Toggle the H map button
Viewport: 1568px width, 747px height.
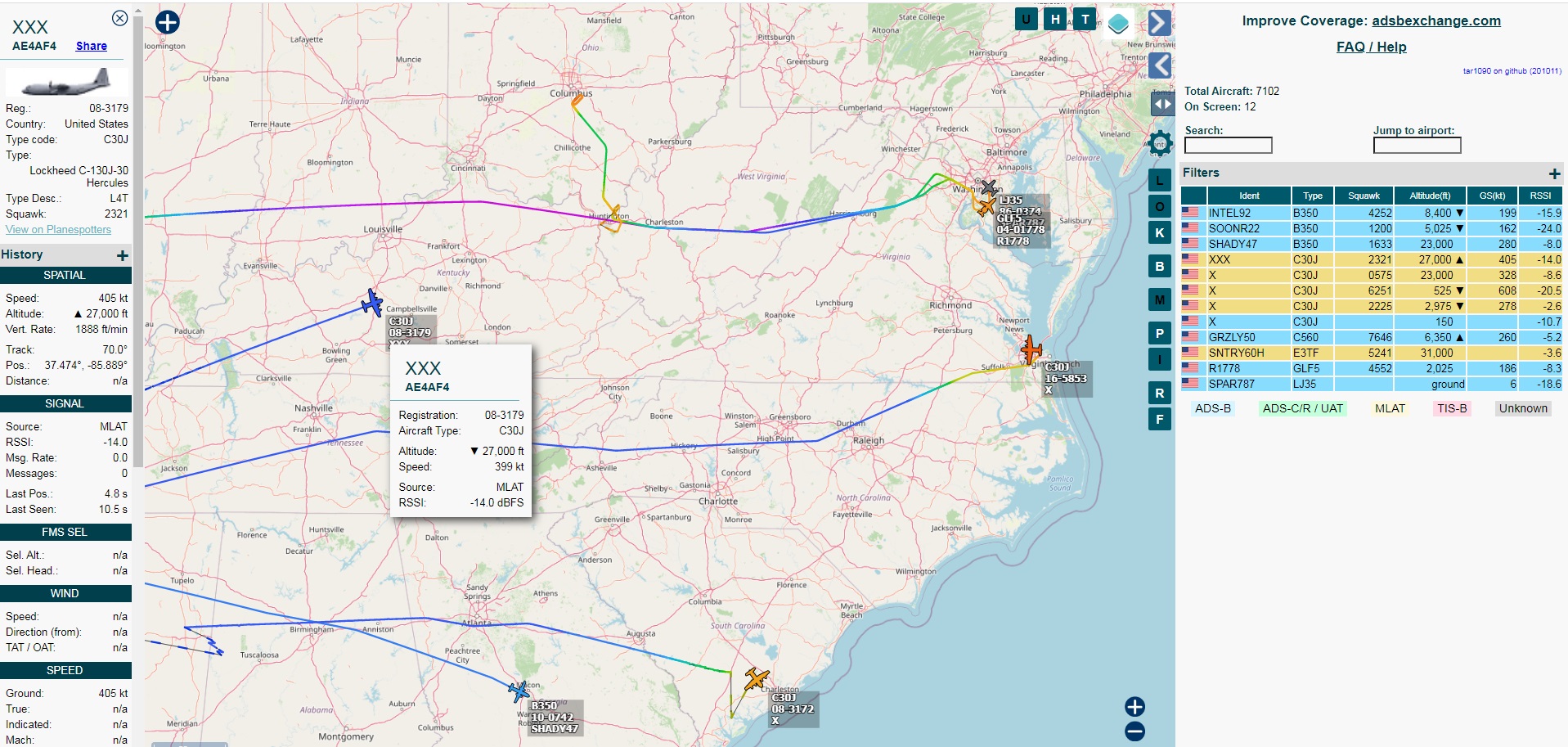click(x=1055, y=19)
